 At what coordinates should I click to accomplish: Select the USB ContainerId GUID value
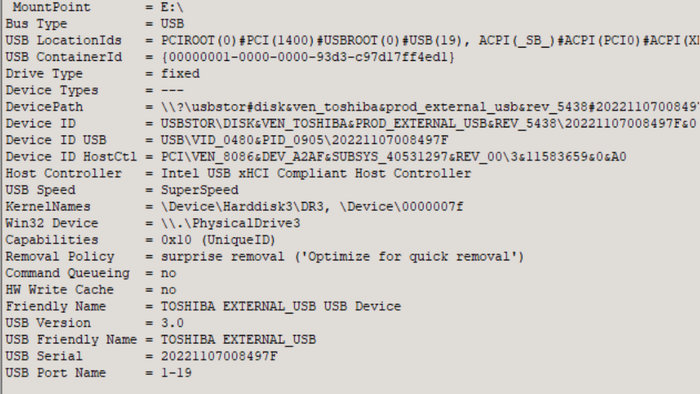tap(308, 57)
